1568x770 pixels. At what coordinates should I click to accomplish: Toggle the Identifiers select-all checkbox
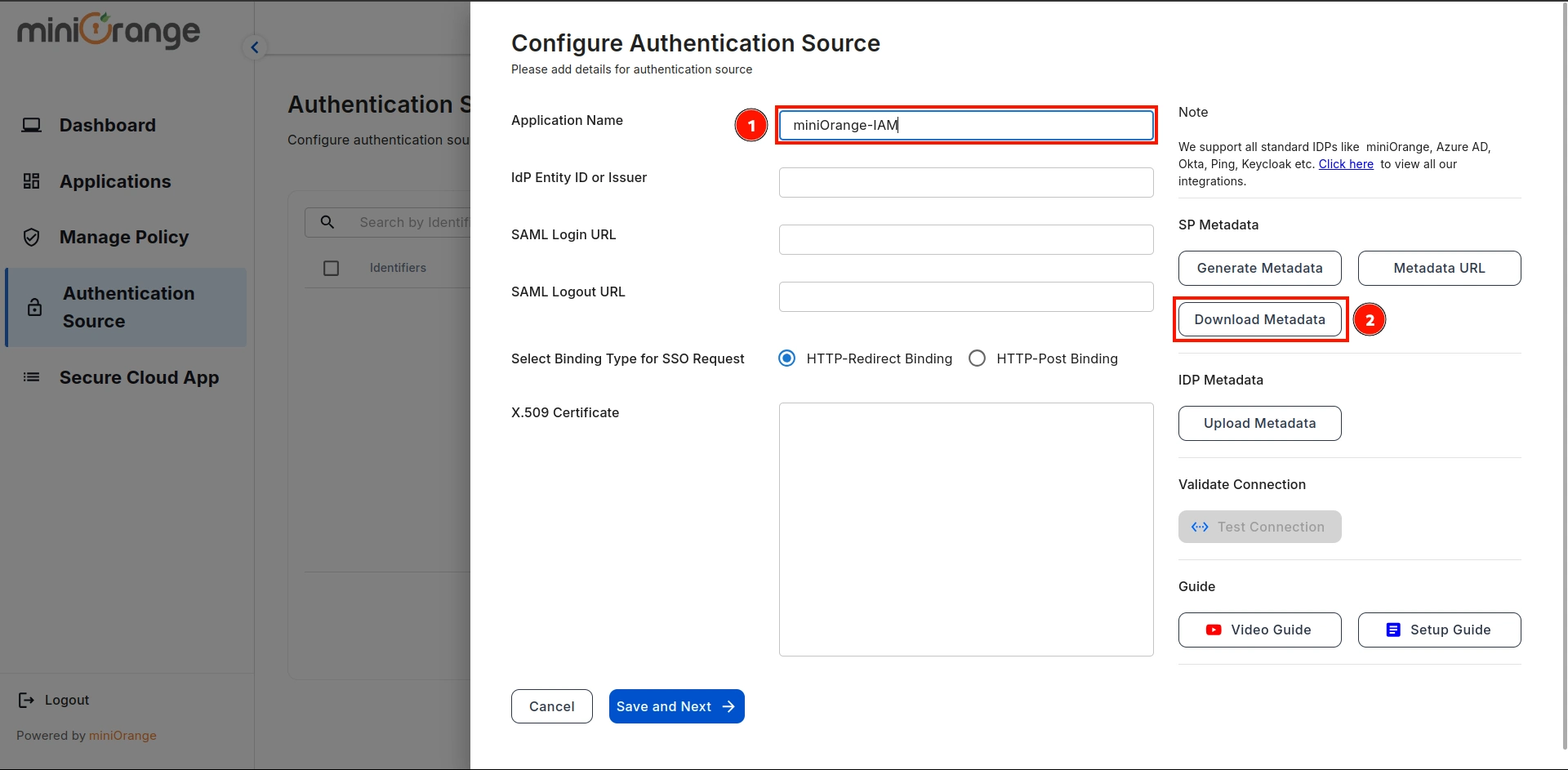pos(331,267)
